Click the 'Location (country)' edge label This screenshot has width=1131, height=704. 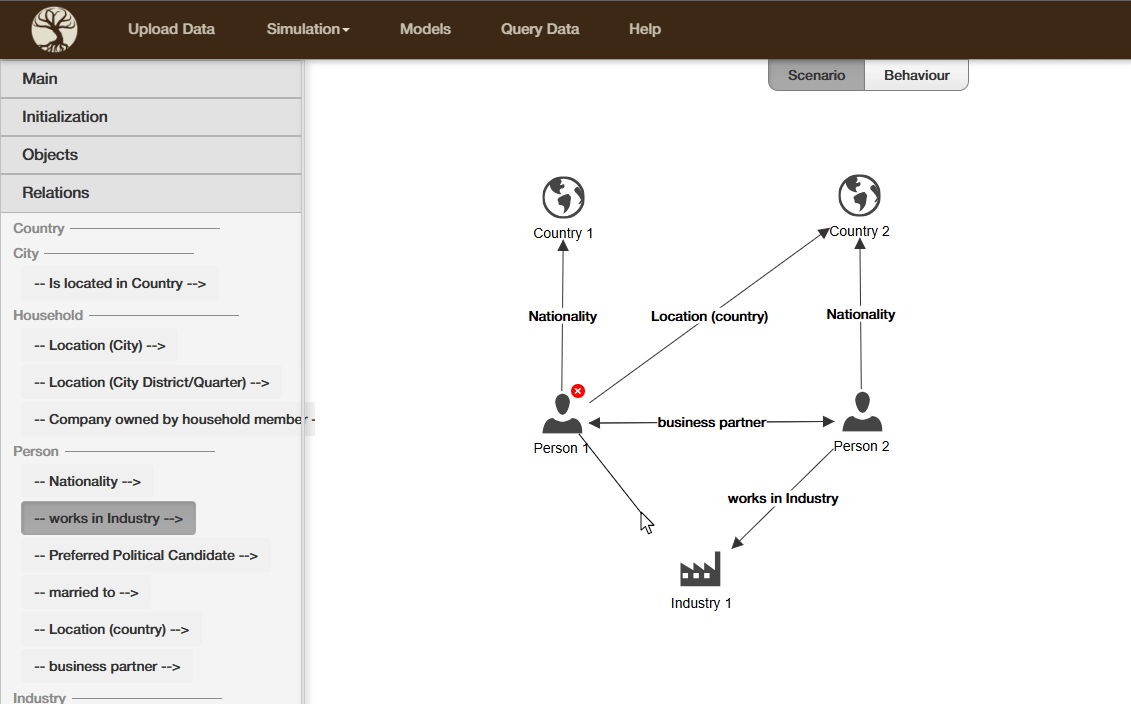(x=709, y=316)
